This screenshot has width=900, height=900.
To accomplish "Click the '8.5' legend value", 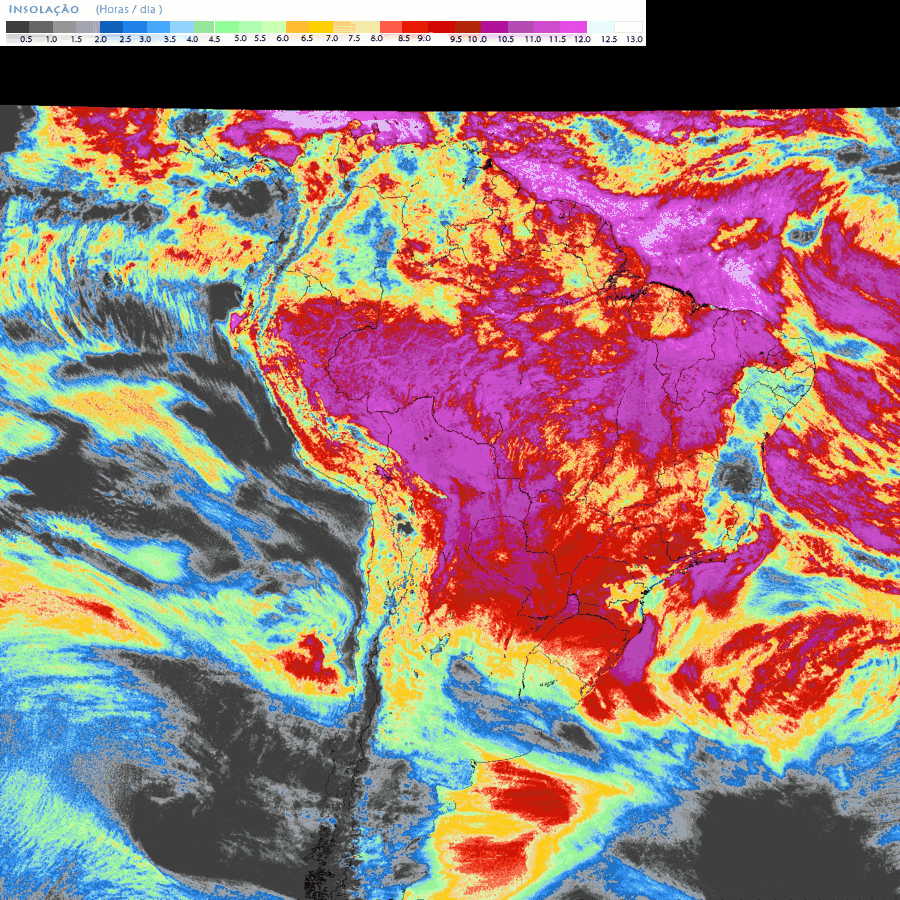I will tap(404, 38).
